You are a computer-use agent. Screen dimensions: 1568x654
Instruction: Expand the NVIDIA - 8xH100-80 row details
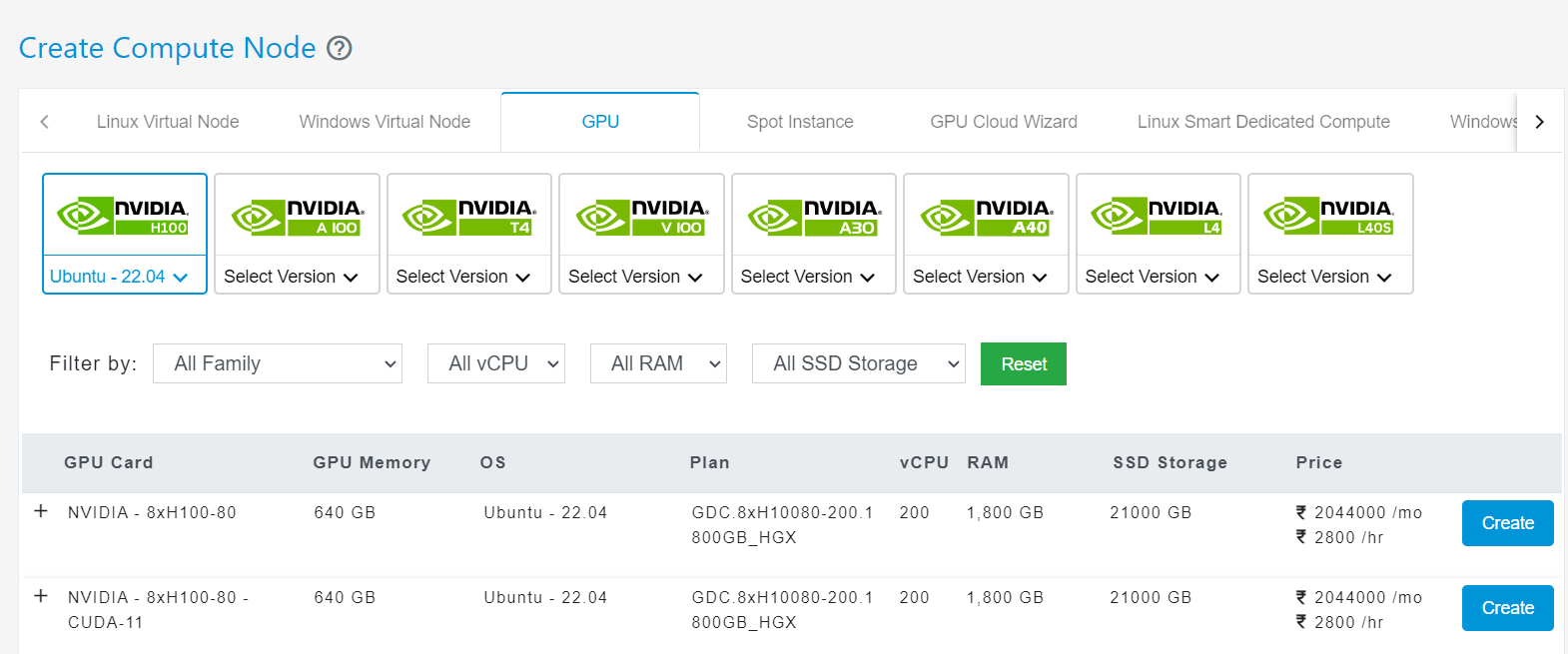point(41,511)
